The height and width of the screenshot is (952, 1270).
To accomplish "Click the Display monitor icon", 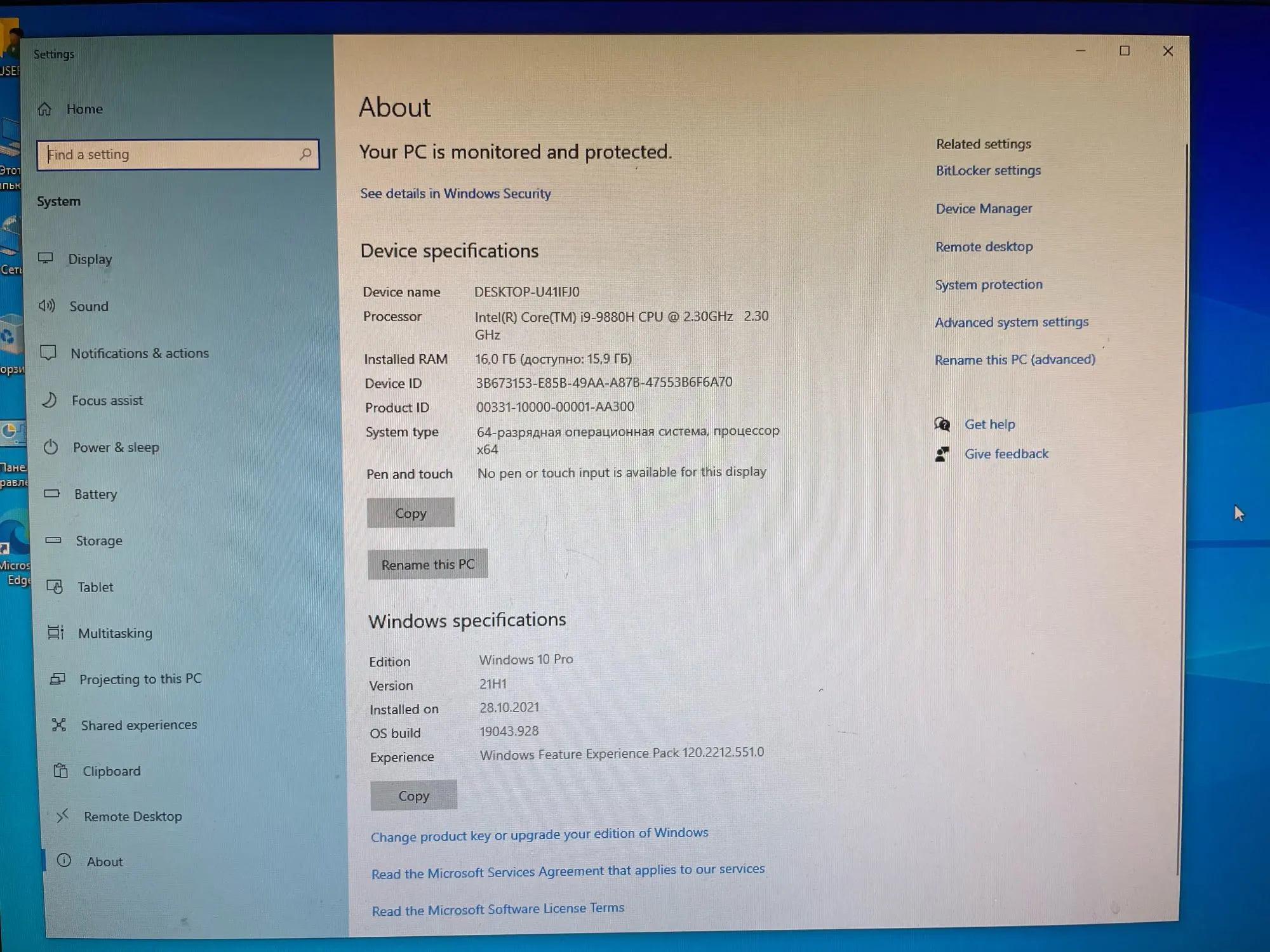I will pyautogui.click(x=46, y=258).
